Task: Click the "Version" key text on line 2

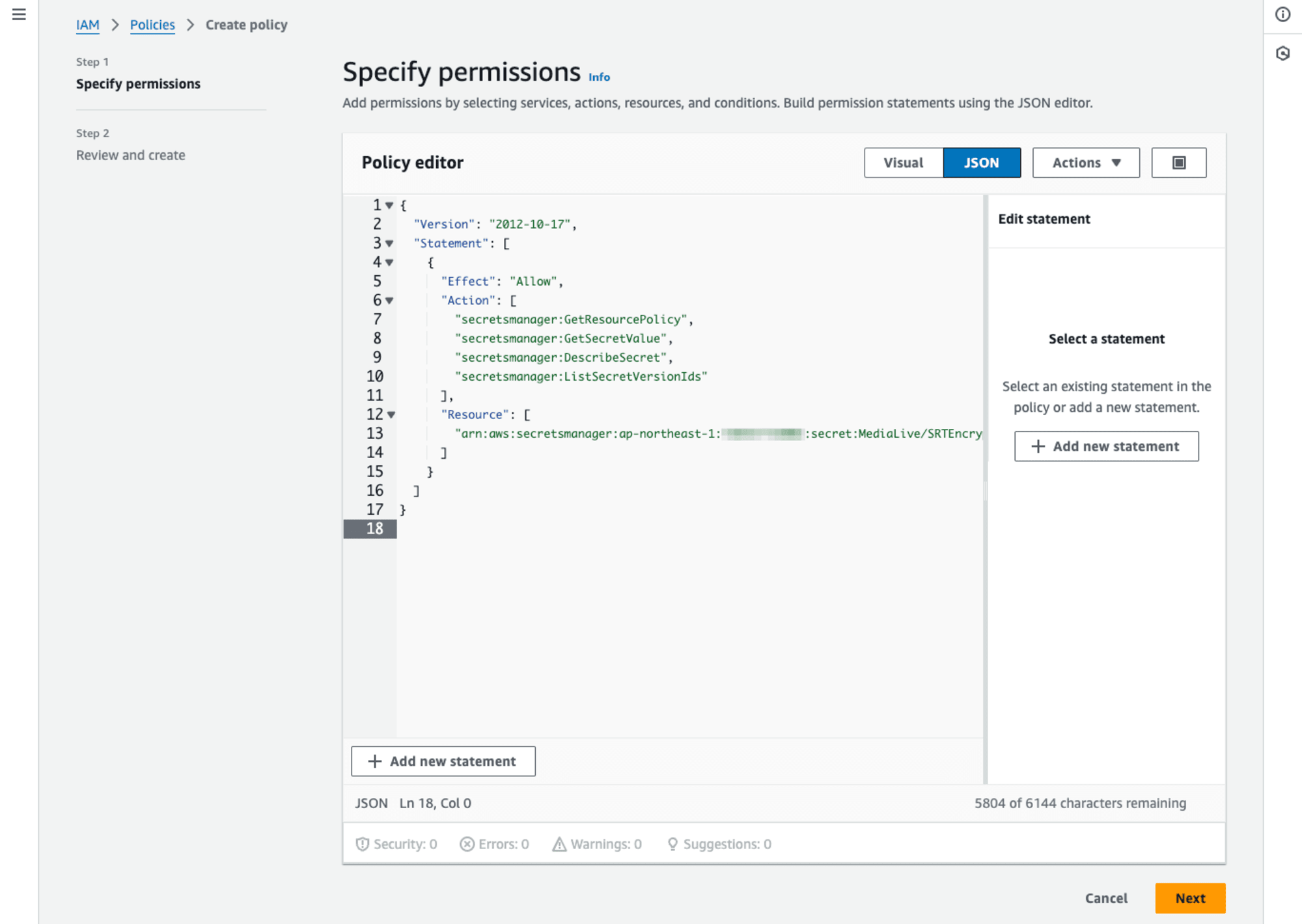Action: click(444, 224)
